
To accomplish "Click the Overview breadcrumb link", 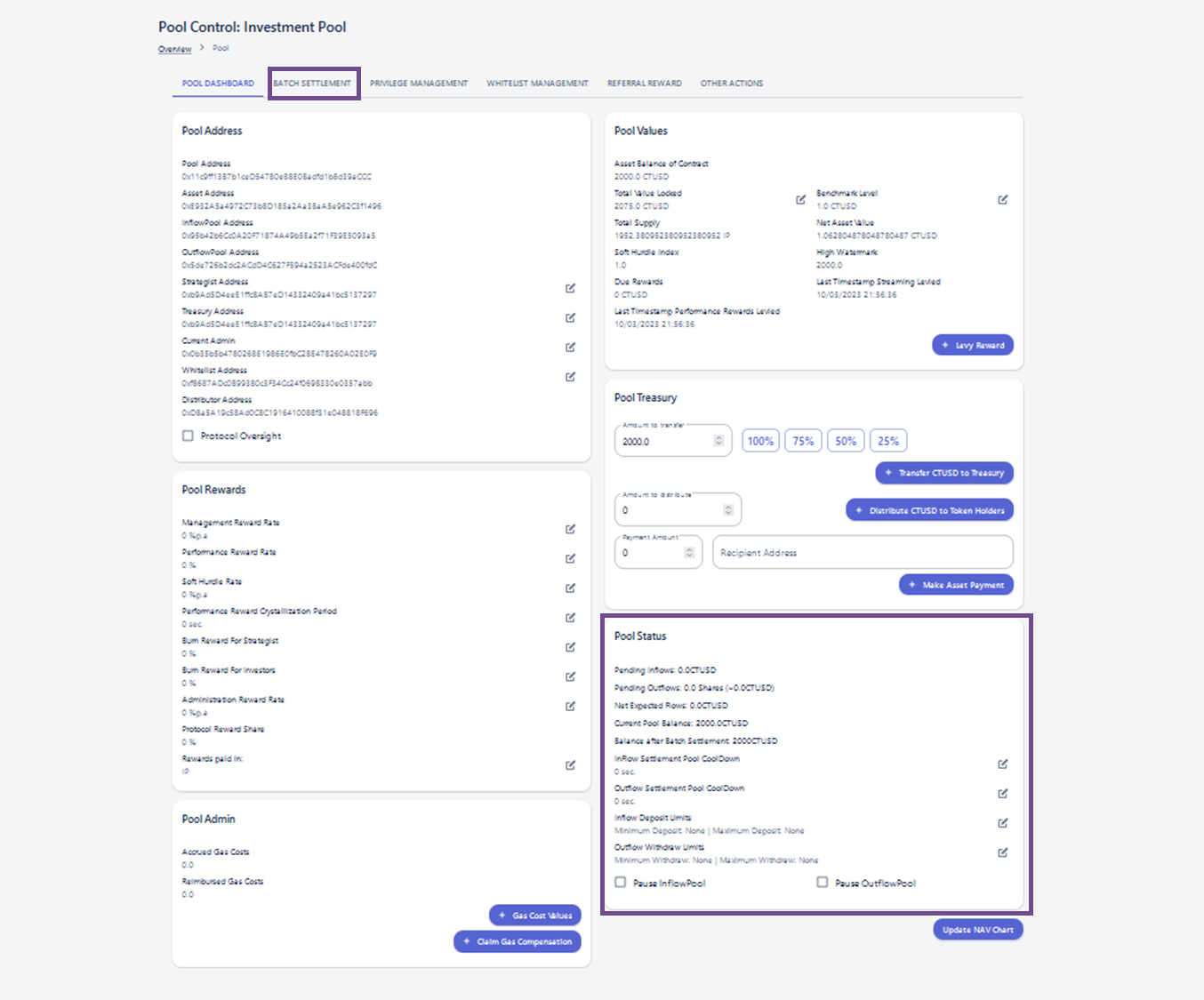I will pos(174,49).
